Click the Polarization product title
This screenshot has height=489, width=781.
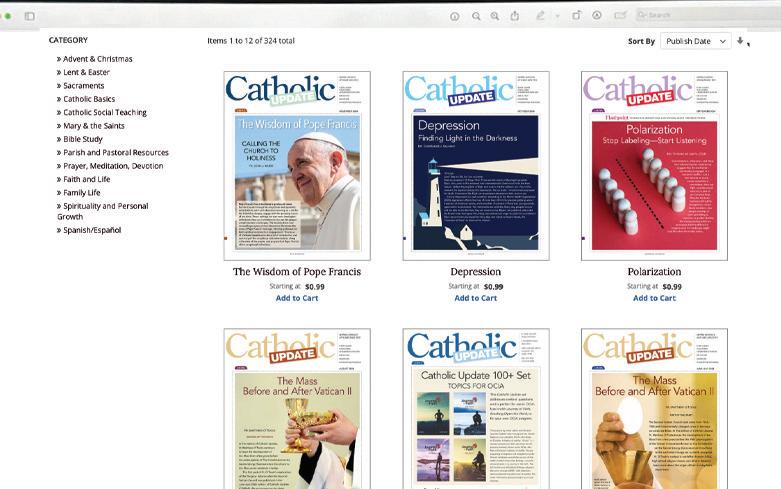[654, 272]
